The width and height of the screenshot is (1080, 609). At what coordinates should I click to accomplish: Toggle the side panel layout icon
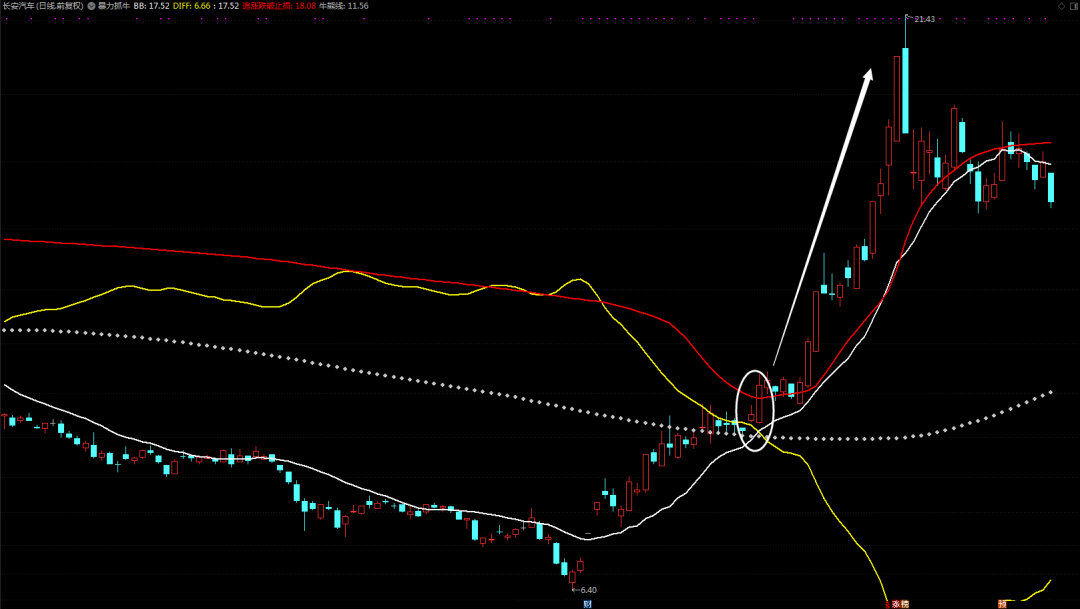tap(1074, 6)
